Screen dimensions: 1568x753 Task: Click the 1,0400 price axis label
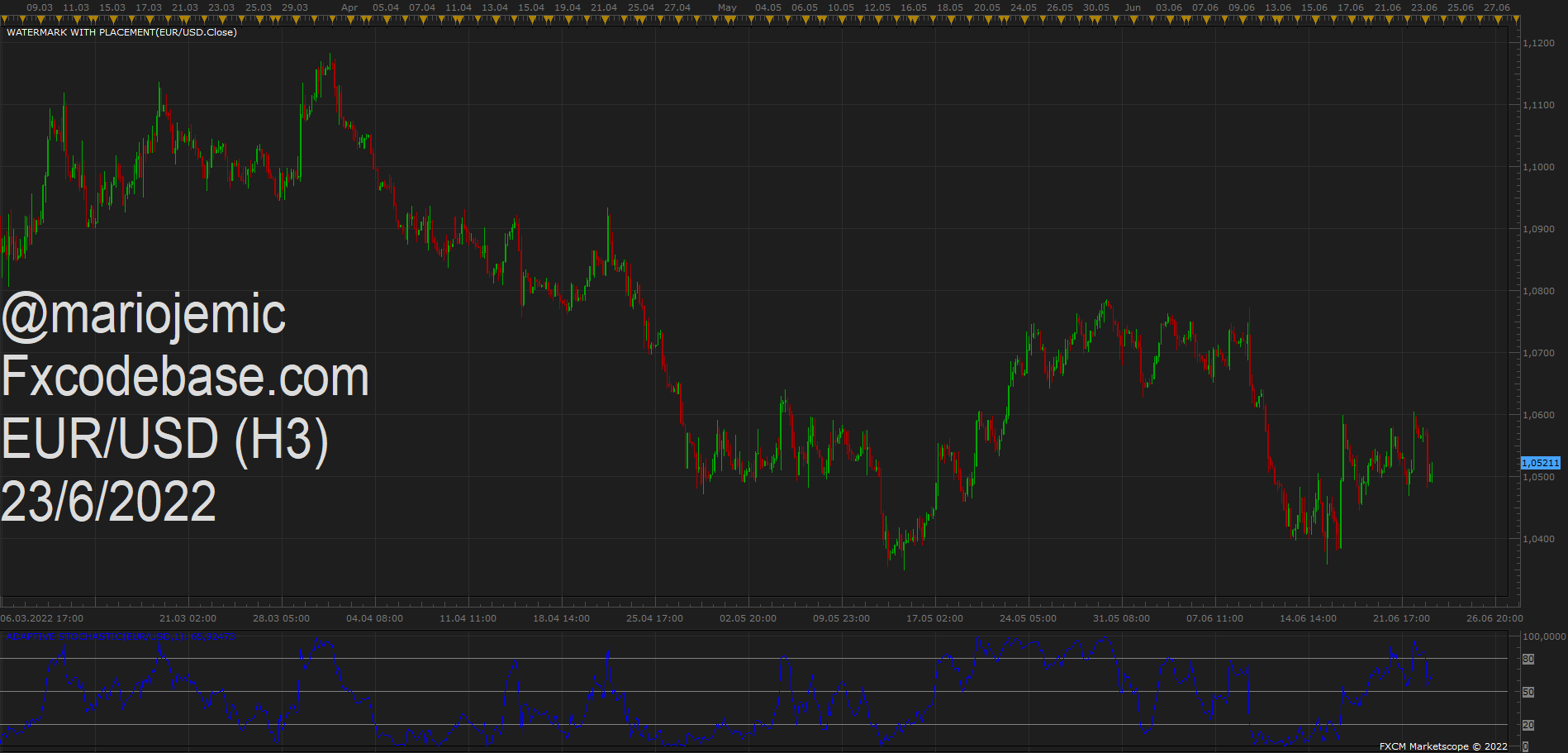(x=1538, y=539)
